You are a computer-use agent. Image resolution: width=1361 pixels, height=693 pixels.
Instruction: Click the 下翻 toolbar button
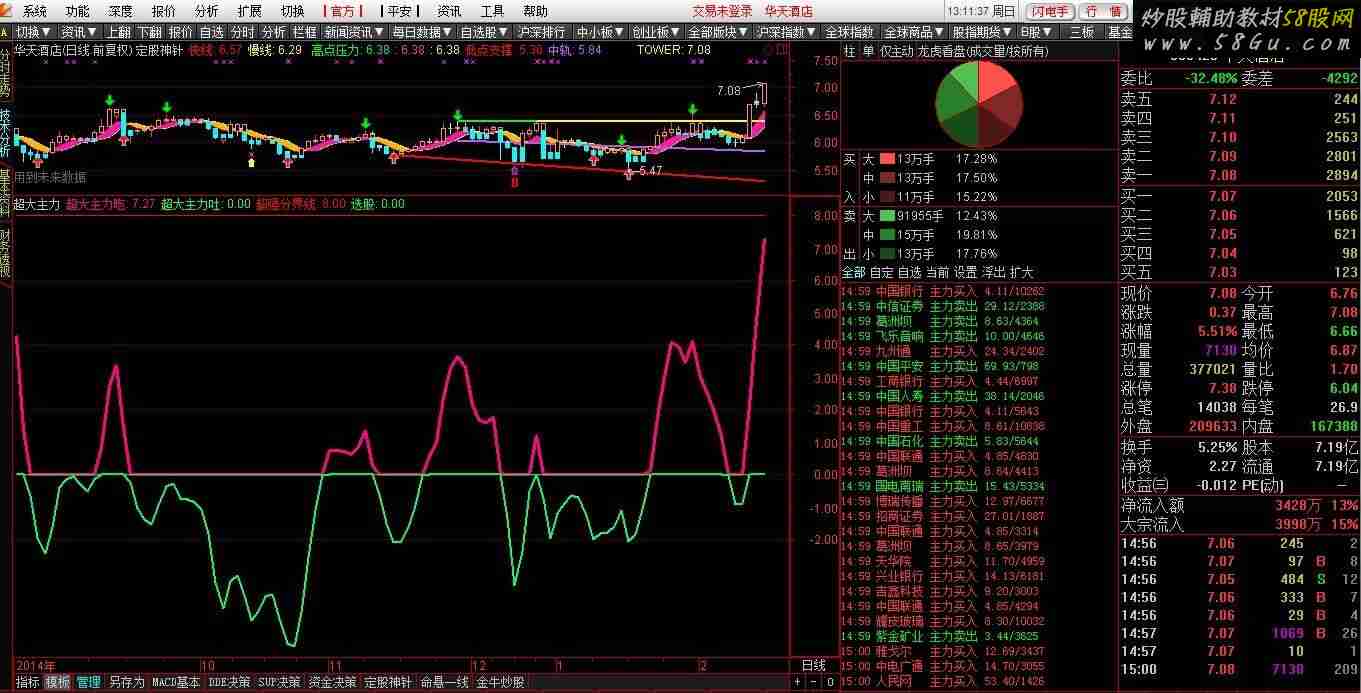point(149,32)
